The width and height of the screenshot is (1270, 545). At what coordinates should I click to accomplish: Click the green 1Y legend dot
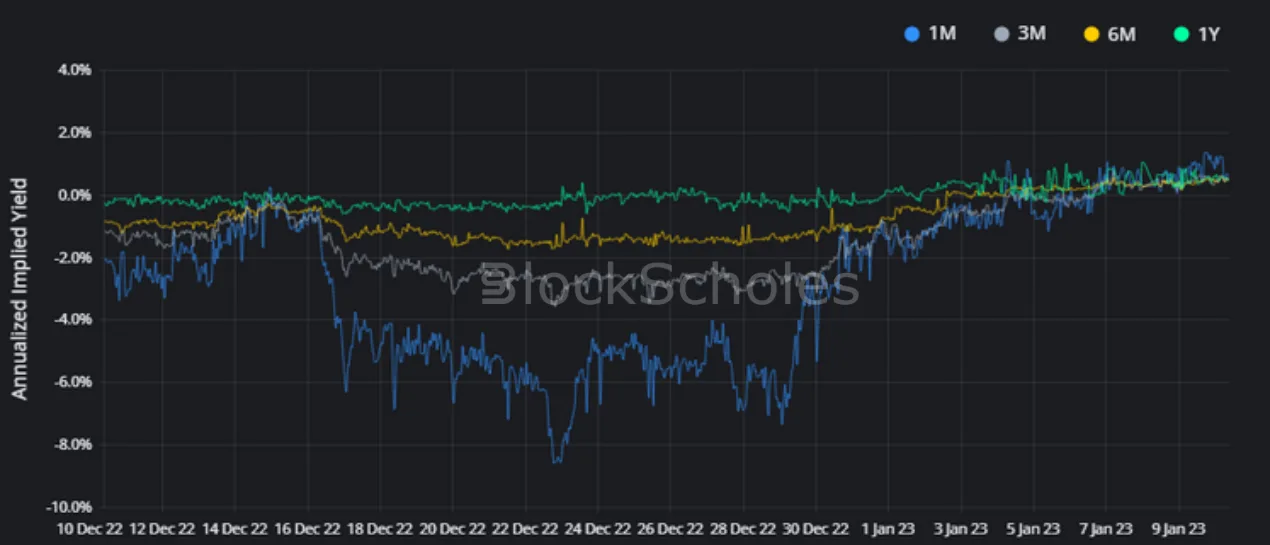coord(1180,33)
